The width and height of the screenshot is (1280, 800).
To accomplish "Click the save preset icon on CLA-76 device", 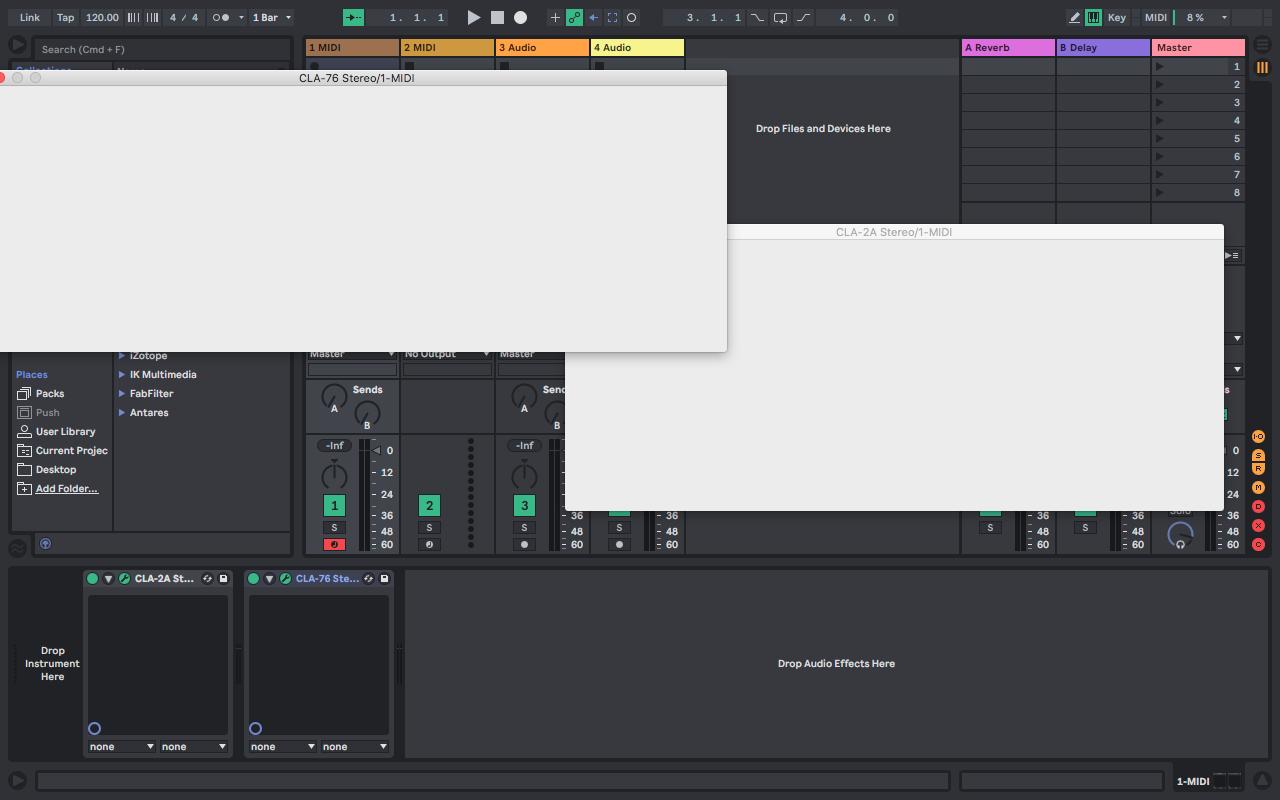I will 384,579.
